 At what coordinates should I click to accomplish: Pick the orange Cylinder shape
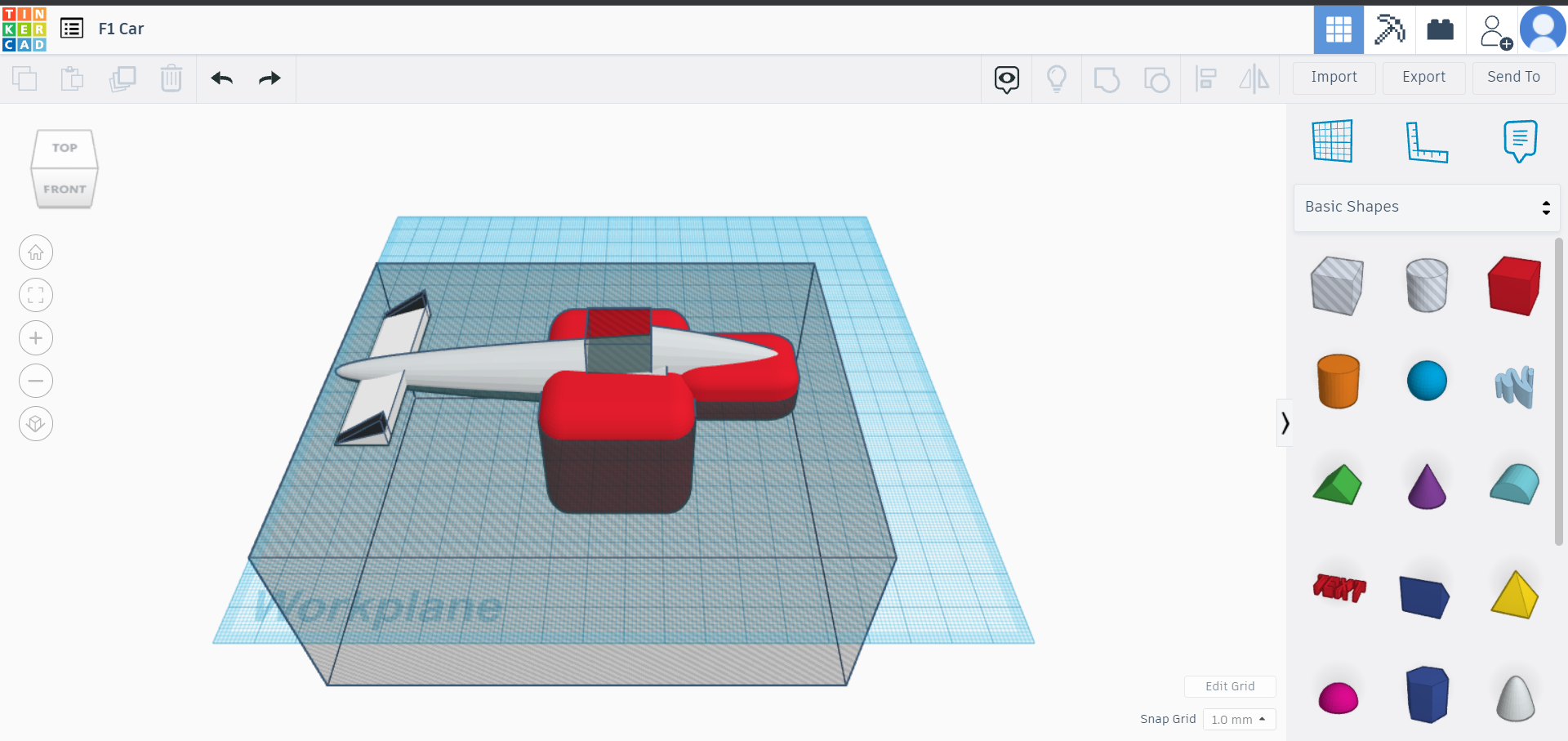[x=1339, y=381]
